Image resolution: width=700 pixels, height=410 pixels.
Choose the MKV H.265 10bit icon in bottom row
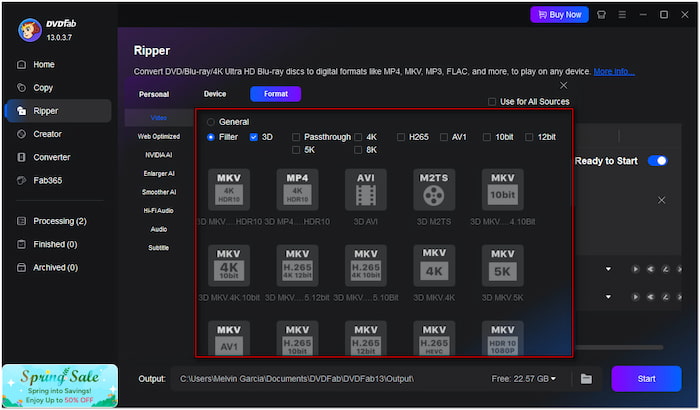coord(297,338)
